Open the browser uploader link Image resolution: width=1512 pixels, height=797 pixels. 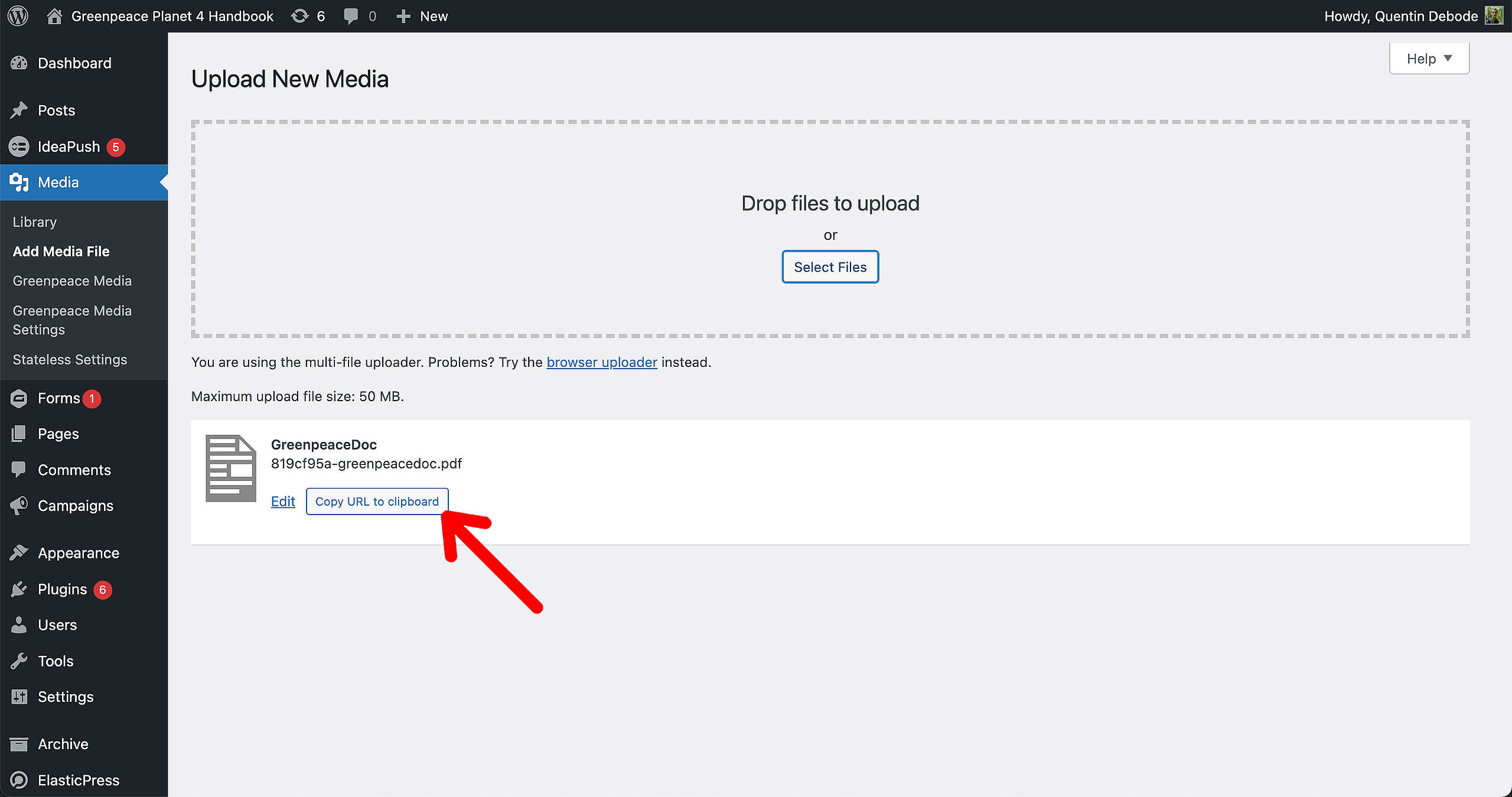[602, 362]
